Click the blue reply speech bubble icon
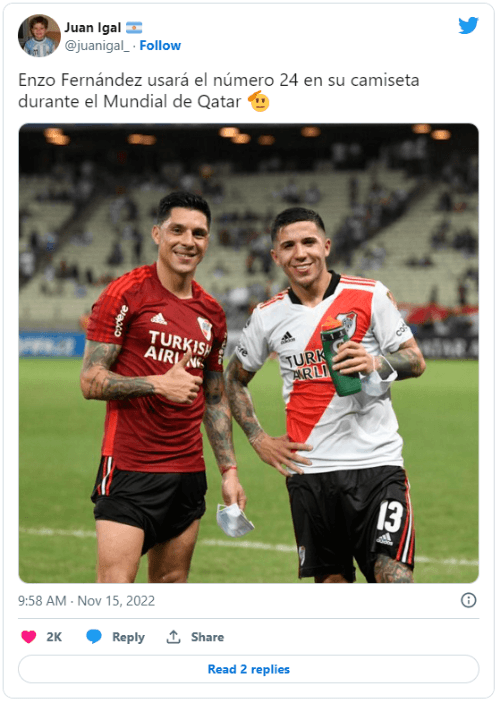 click(x=94, y=637)
